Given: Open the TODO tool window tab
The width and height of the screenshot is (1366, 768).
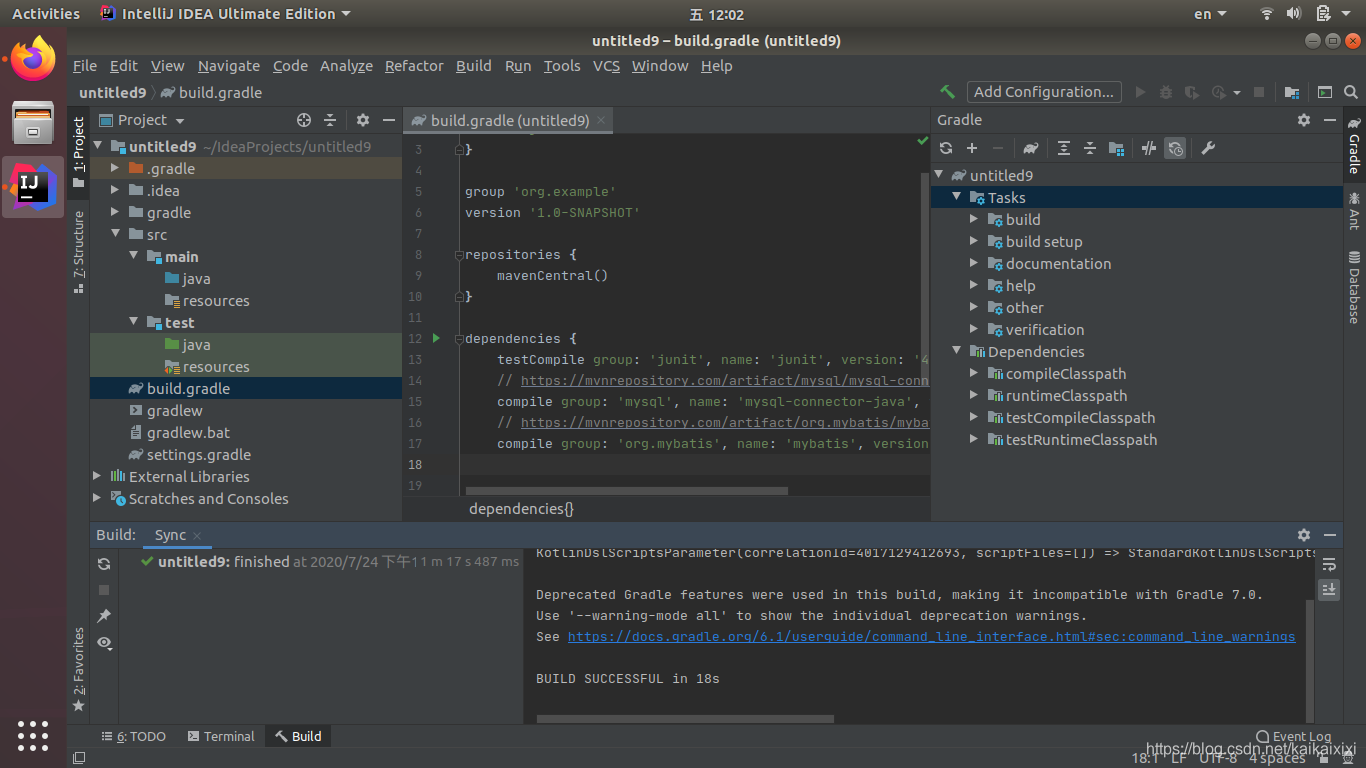Looking at the screenshot, I should click(133, 736).
